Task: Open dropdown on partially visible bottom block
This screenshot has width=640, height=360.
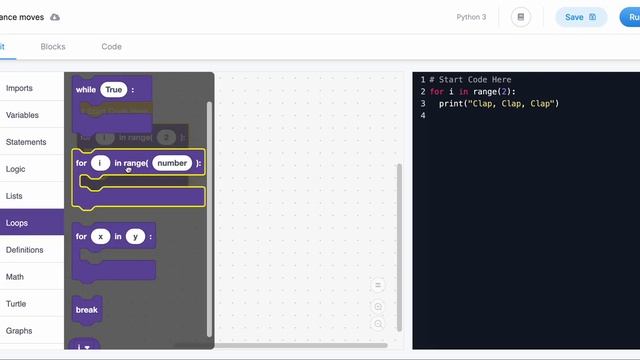Action: pyautogui.click(x=87, y=347)
